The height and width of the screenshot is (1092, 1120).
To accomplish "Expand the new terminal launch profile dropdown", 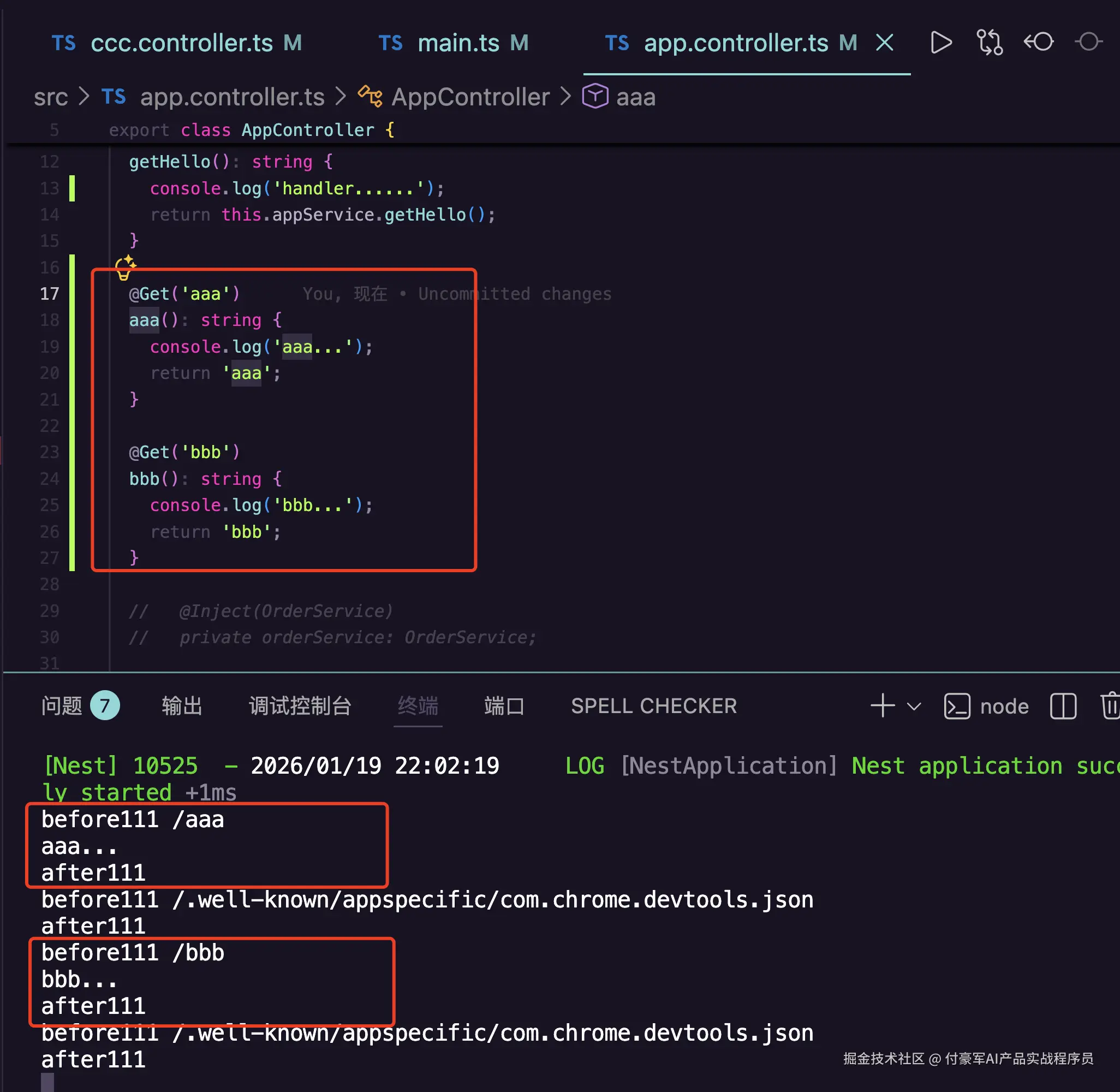I will point(914,706).
